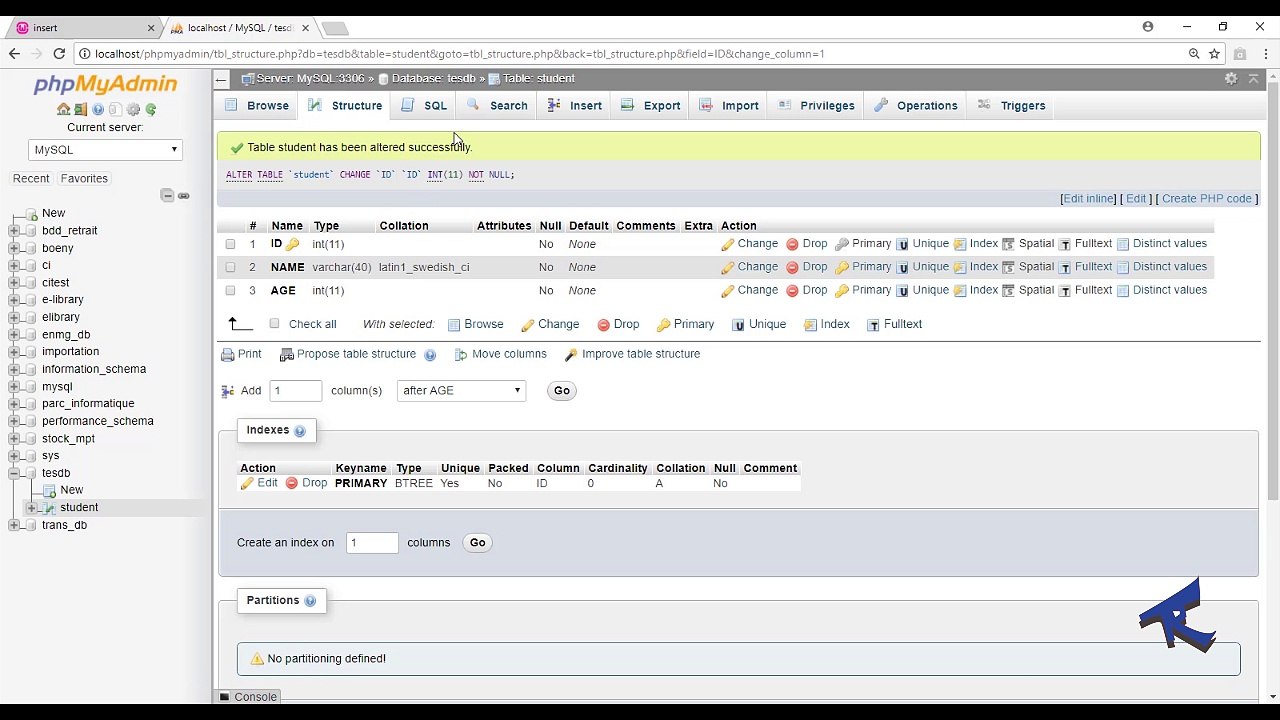Click the browser address bar
Viewport: 1280px width, 720px height.
(630, 54)
